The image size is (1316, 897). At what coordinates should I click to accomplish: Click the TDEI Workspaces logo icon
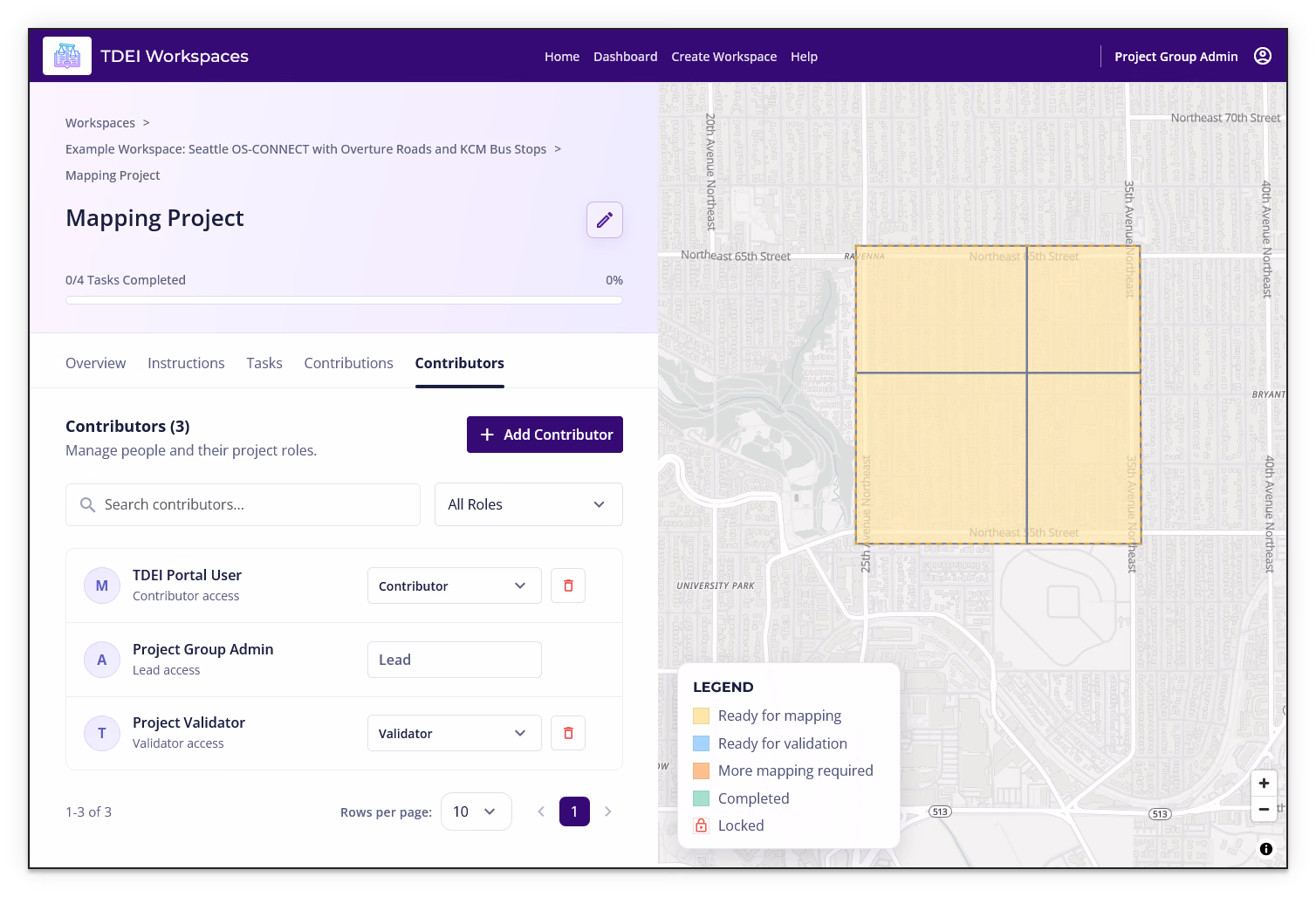click(67, 56)
